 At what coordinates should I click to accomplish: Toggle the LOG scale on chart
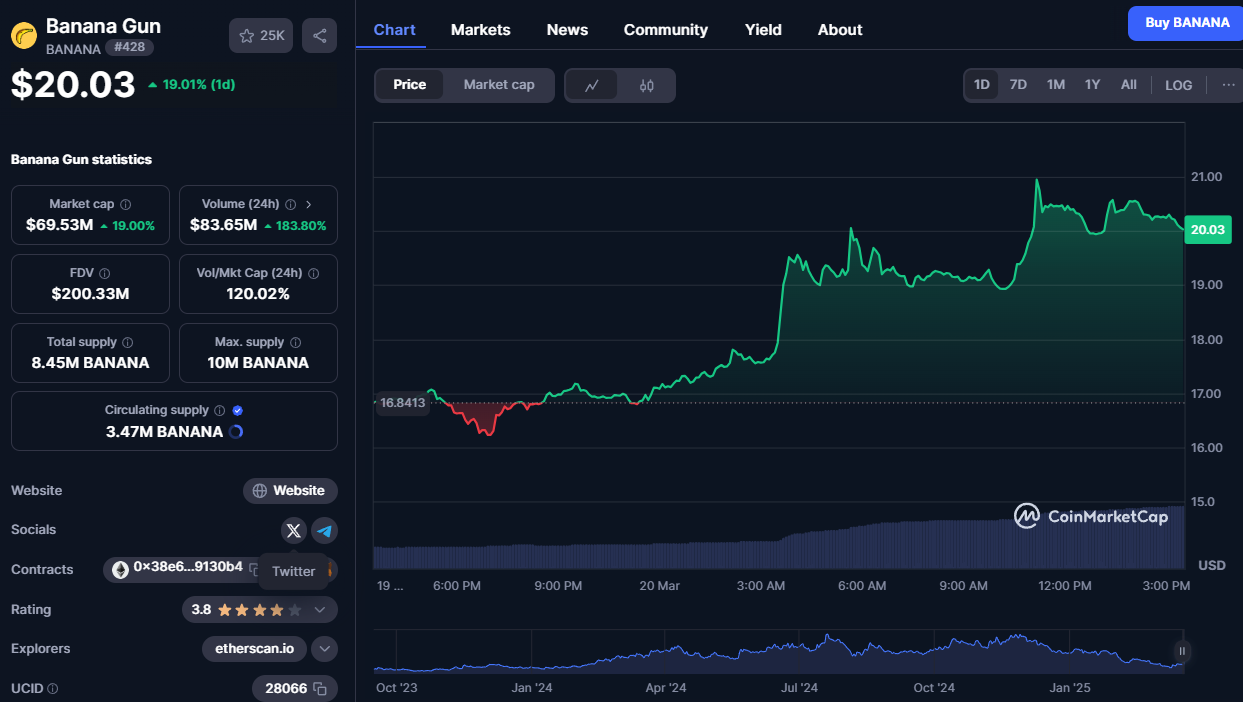[1178, 85]
